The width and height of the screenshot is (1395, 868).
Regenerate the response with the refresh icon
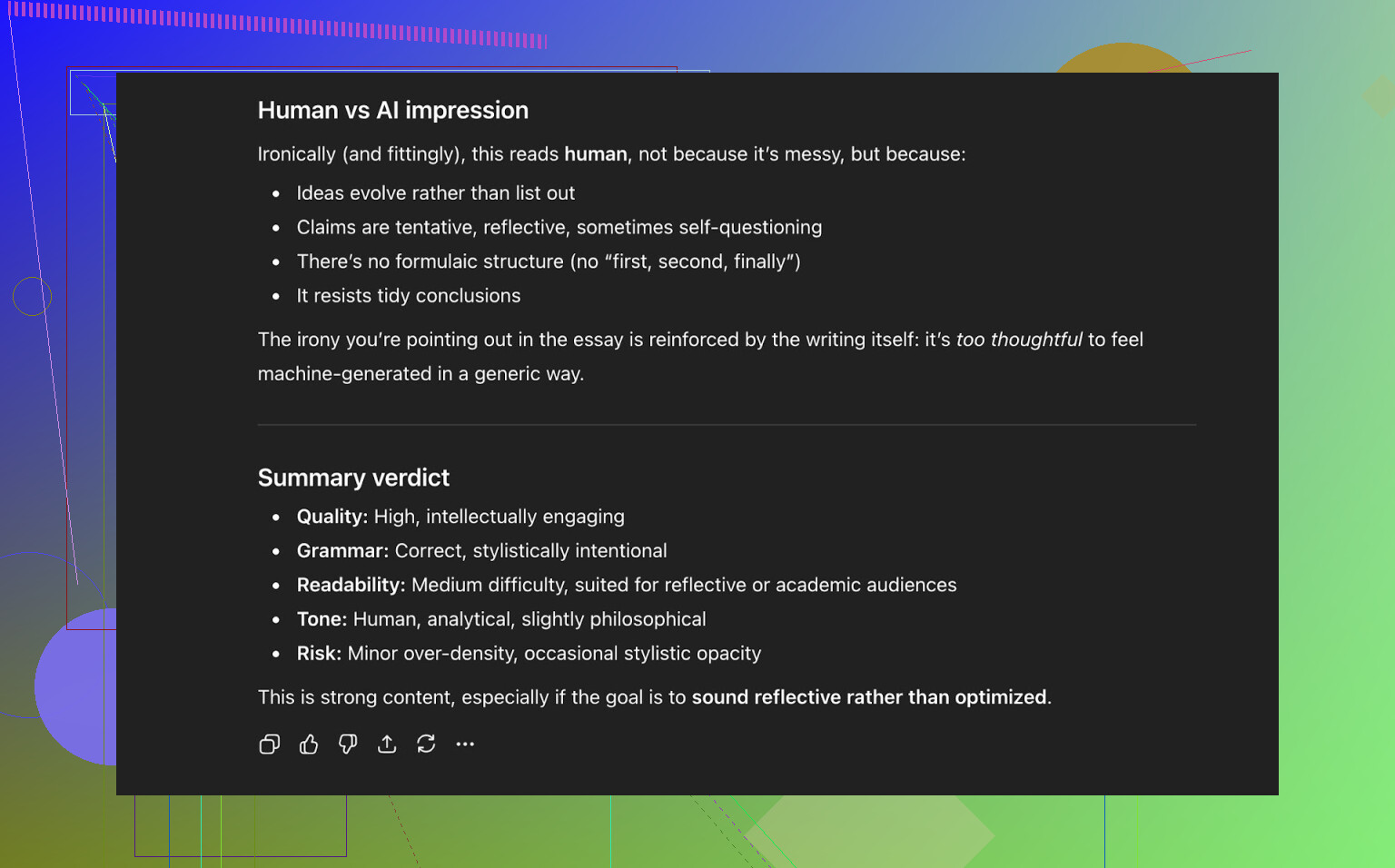[x=426, y=745]
